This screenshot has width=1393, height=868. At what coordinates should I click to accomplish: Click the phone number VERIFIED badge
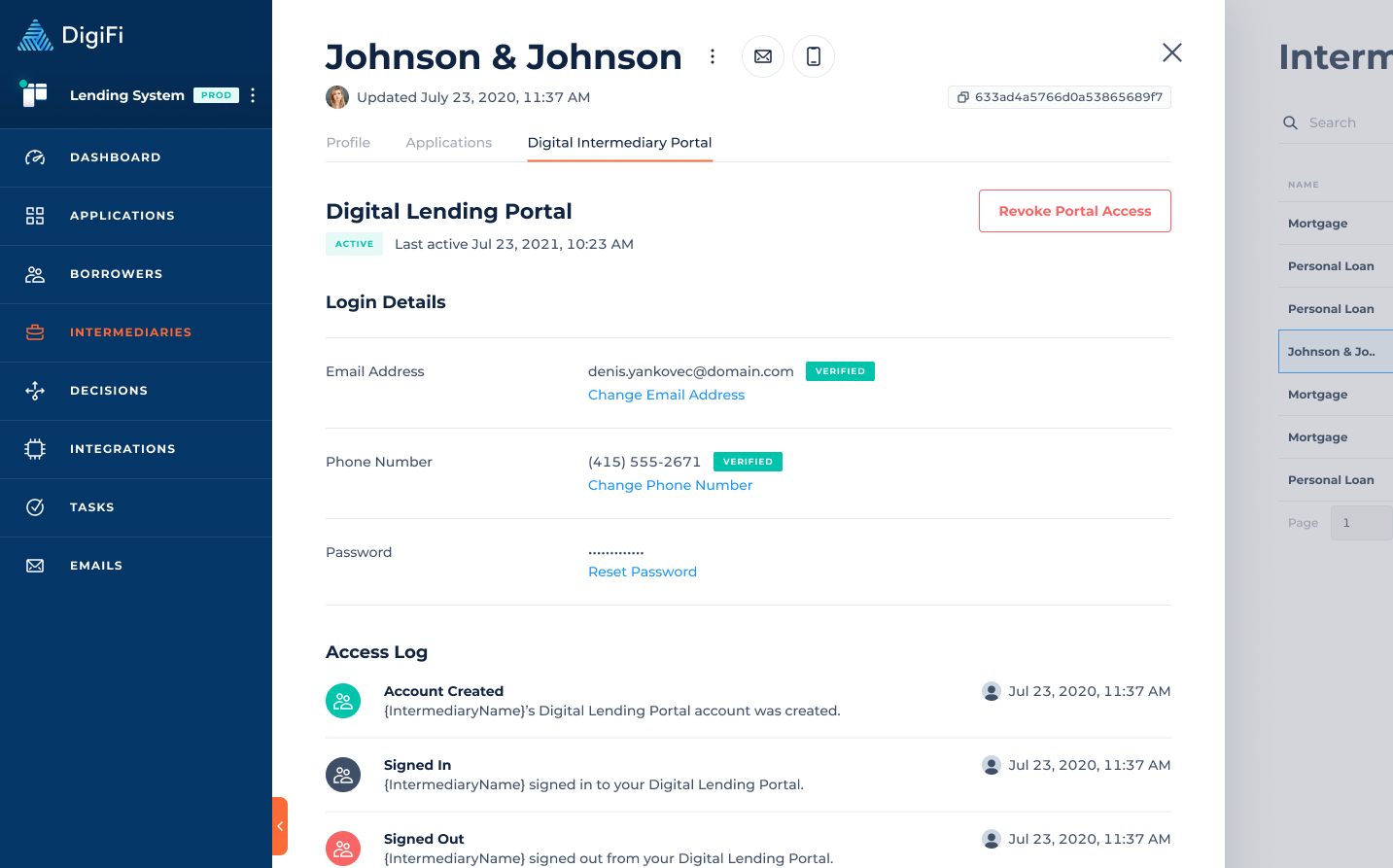748,462
